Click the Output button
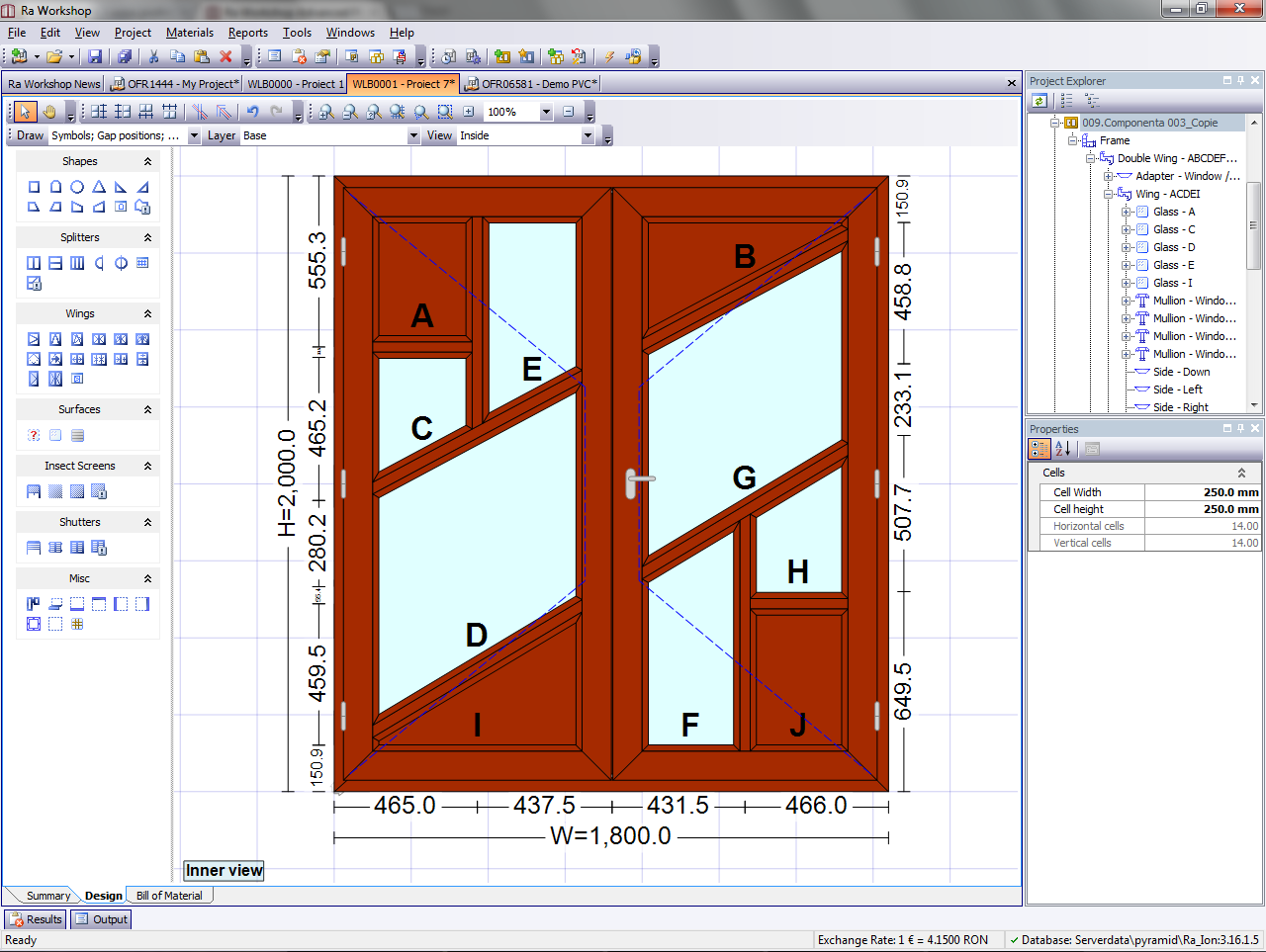 tap(101, 919)
